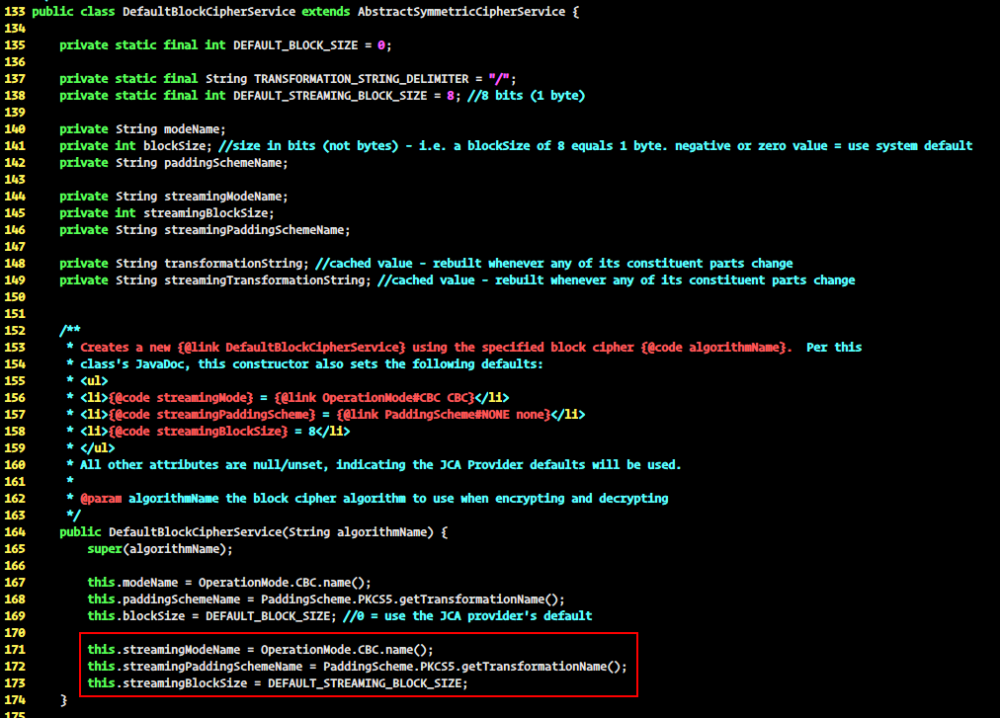Click the @param algorithmName tag
Viewport: 1000px width, 718px height.
pos(102,498)
